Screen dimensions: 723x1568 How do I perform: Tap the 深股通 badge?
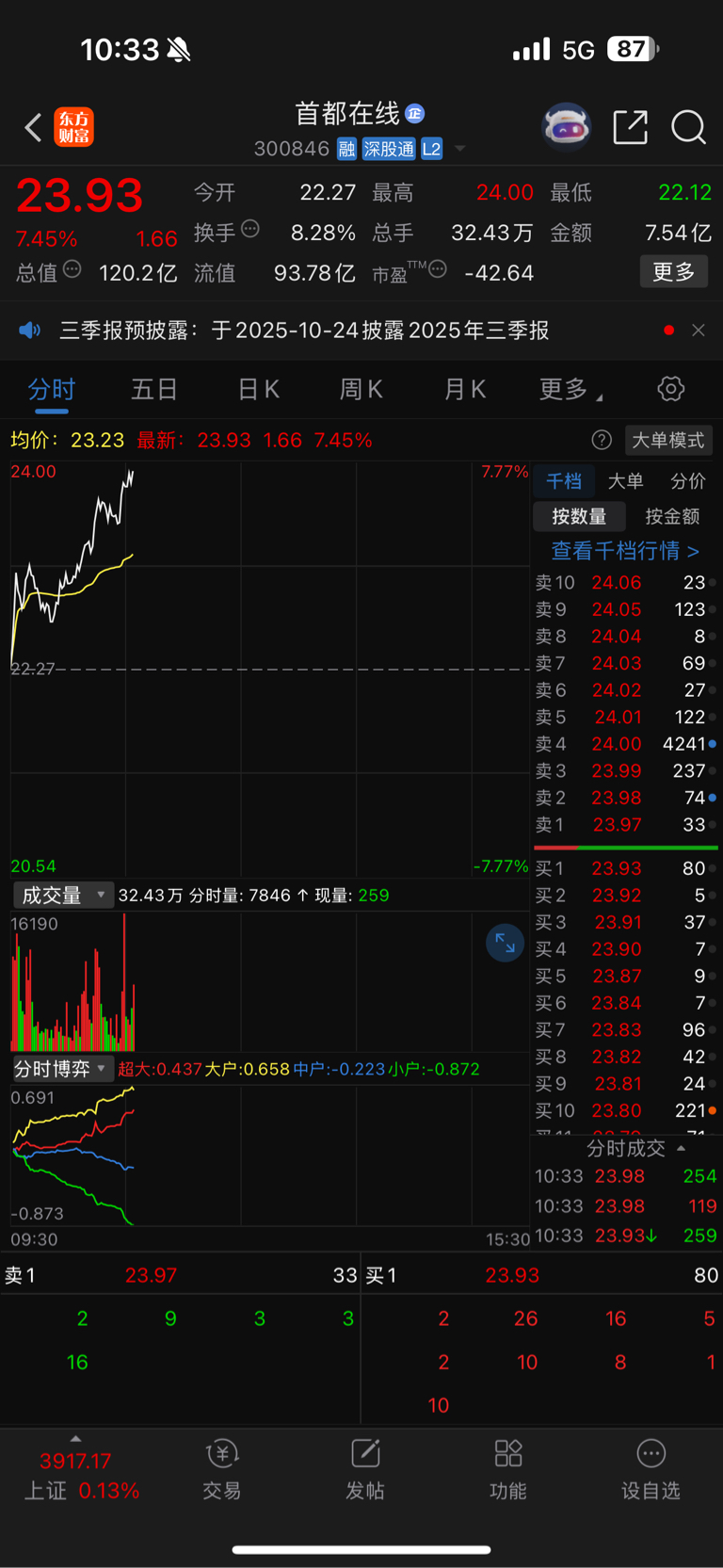[389, 149]
